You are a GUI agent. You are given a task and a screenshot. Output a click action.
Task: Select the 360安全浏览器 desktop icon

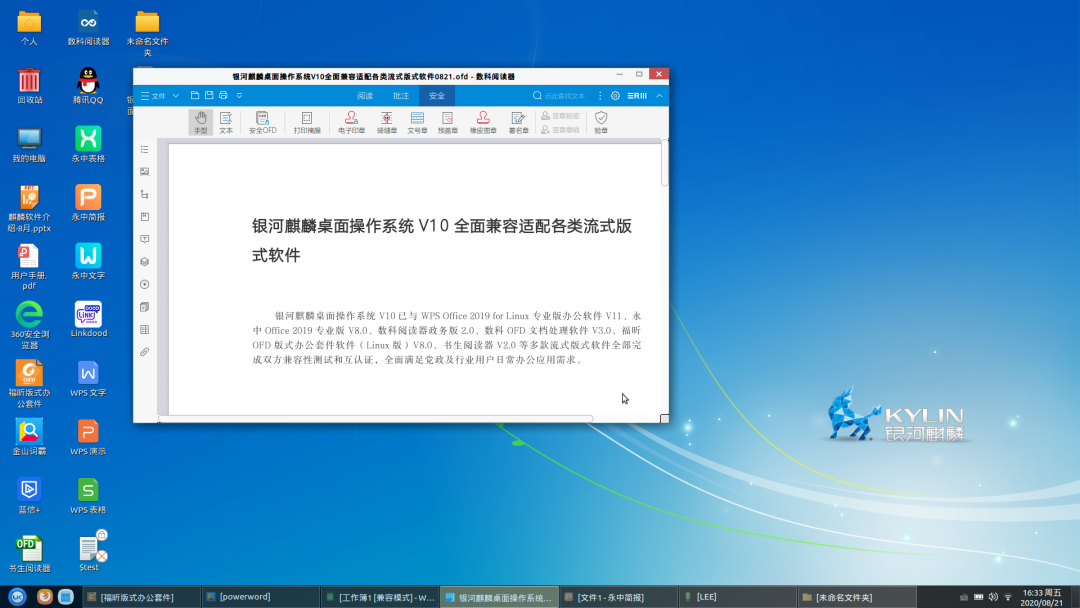click(x=29, y=325)
